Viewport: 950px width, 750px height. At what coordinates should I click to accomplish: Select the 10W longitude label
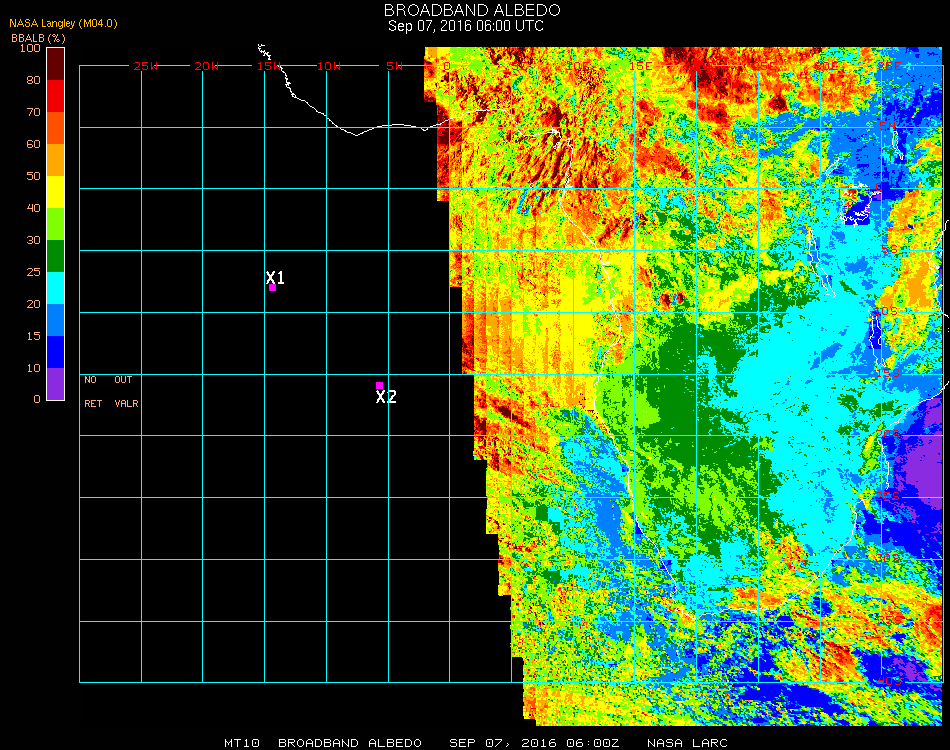(x=329, y=66)
